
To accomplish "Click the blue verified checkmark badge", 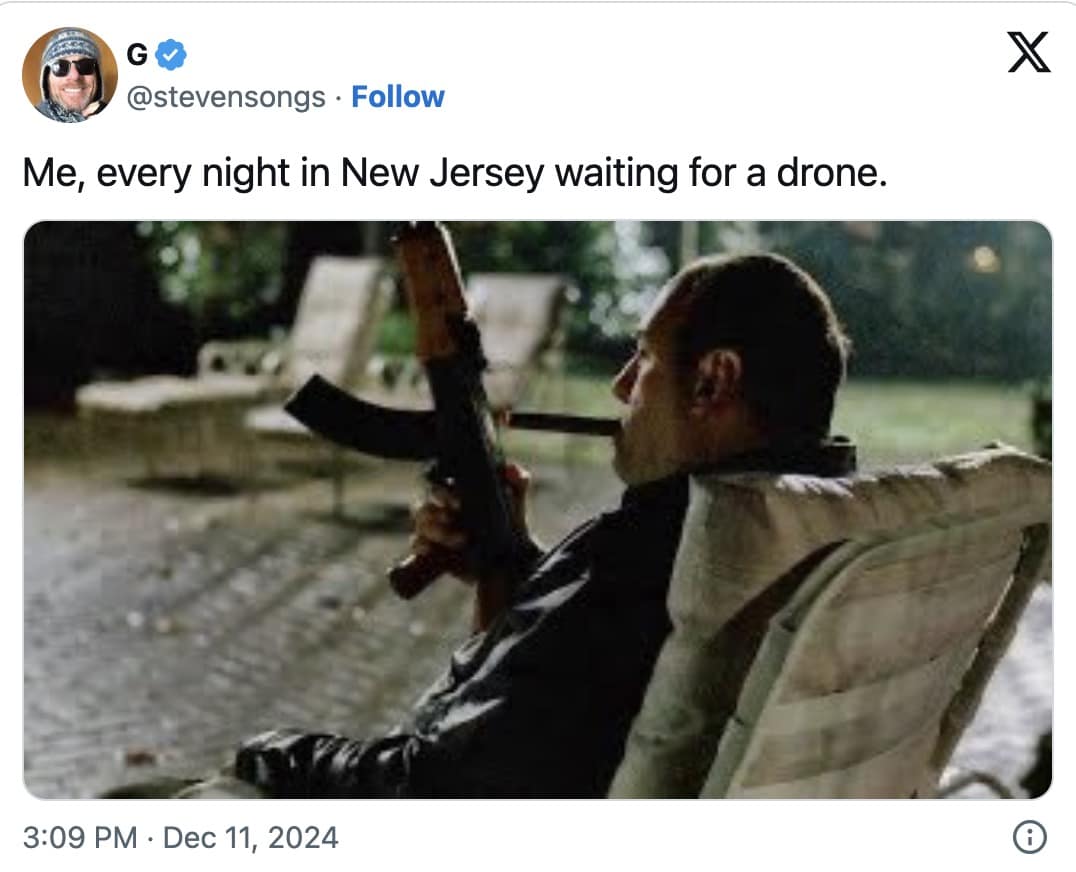I will [172, 56].
